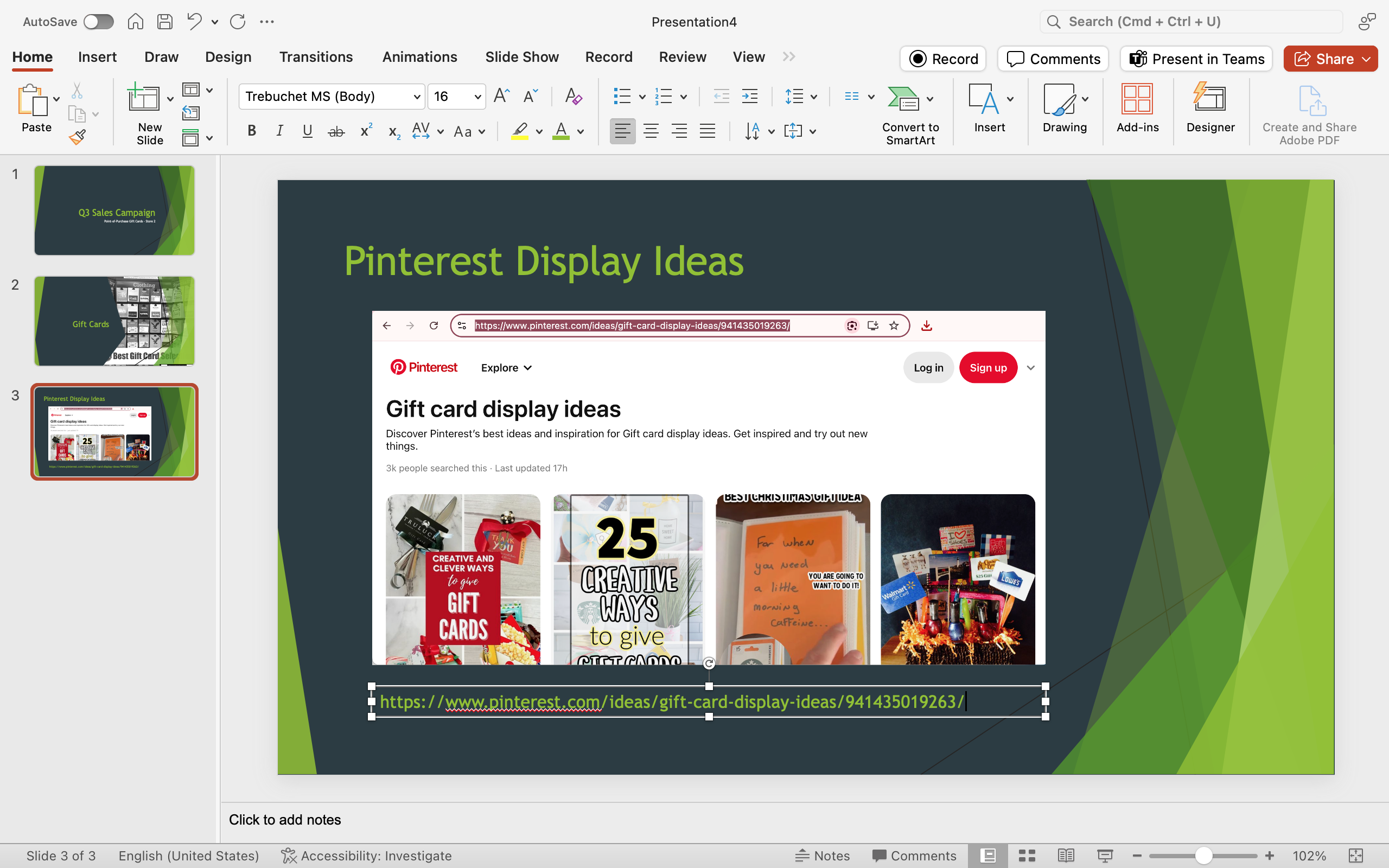Open the Insert tab
The height and width of the screenshot is (868, 1389).
click(97, 57)
